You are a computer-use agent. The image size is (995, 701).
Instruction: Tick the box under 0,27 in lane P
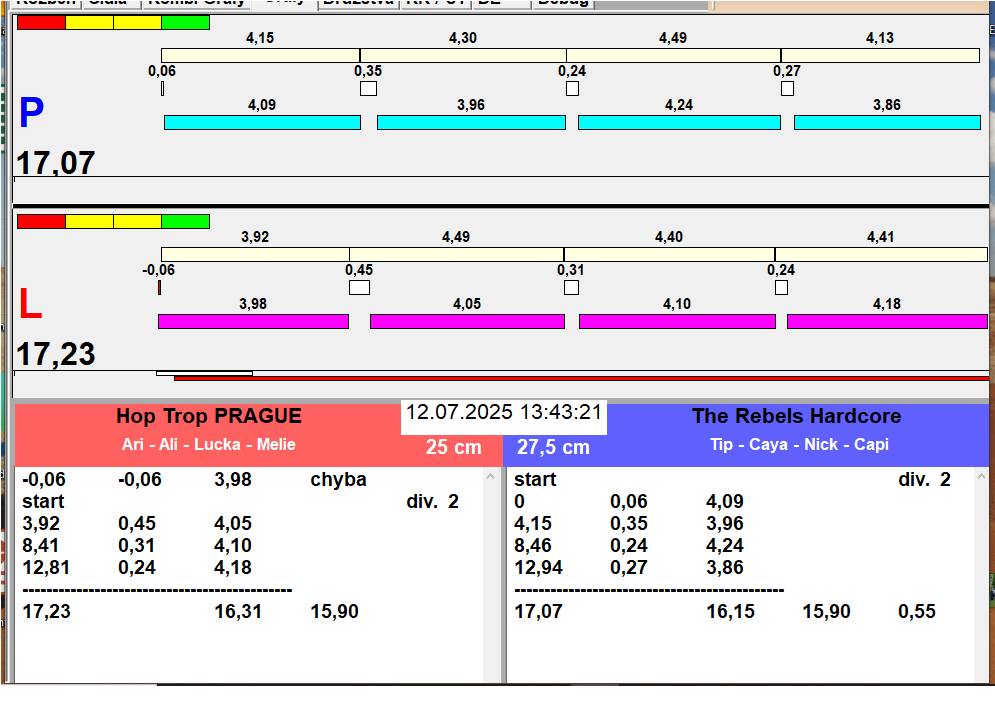pos(787,88)
